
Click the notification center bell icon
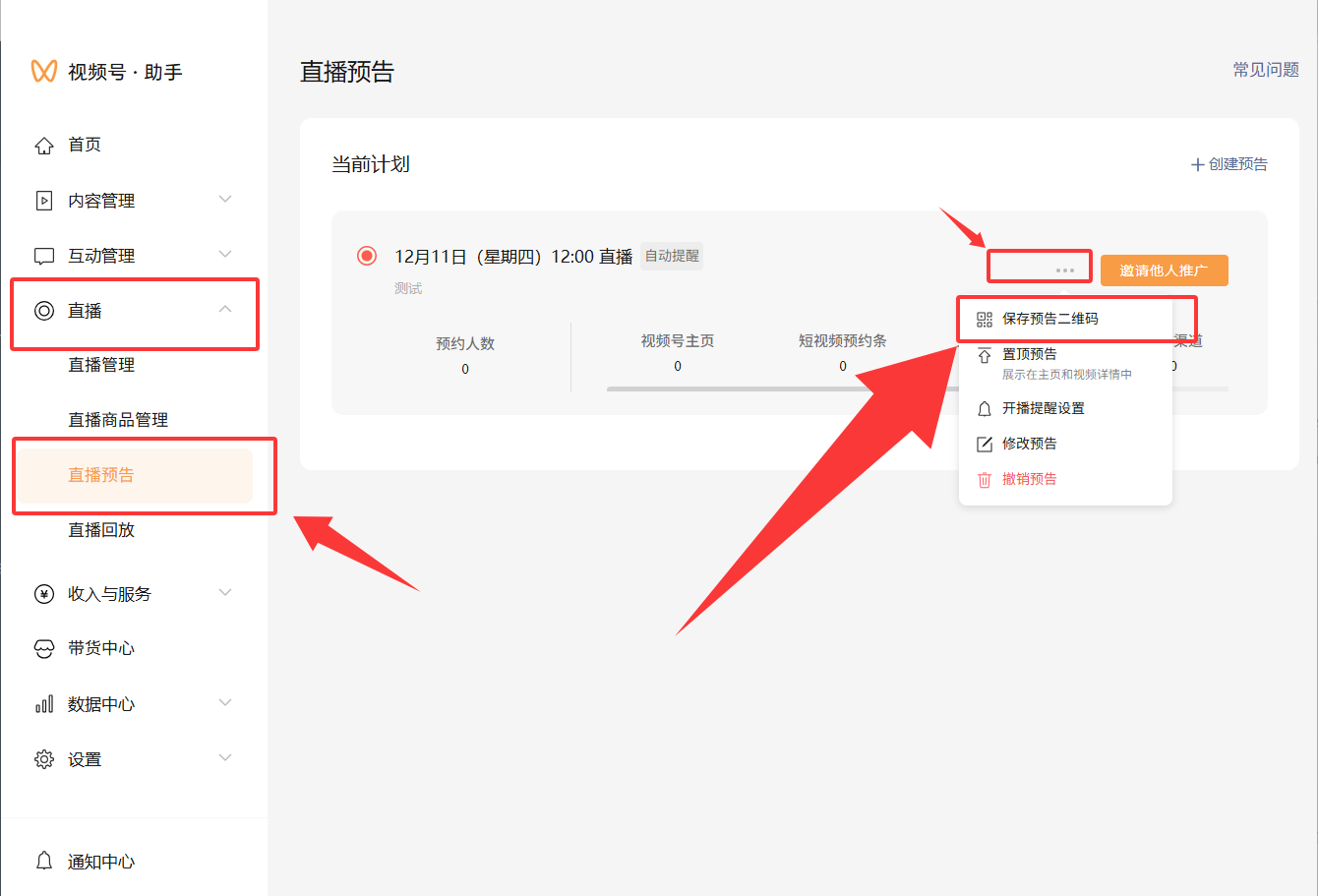coord(44,862)
